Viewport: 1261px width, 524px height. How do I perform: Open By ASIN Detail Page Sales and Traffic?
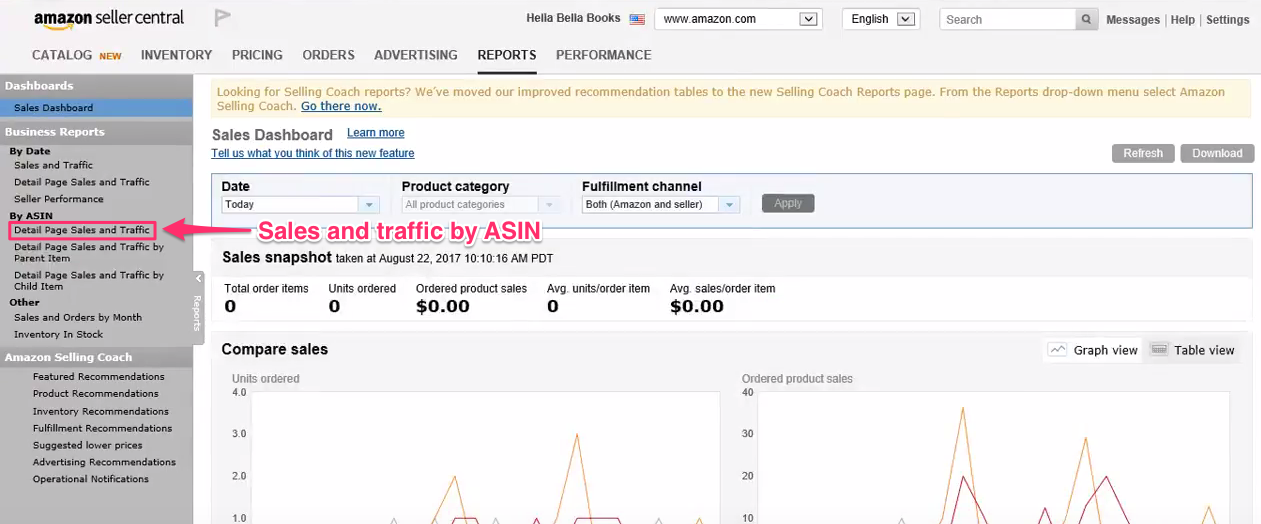(x=82, y=230)
